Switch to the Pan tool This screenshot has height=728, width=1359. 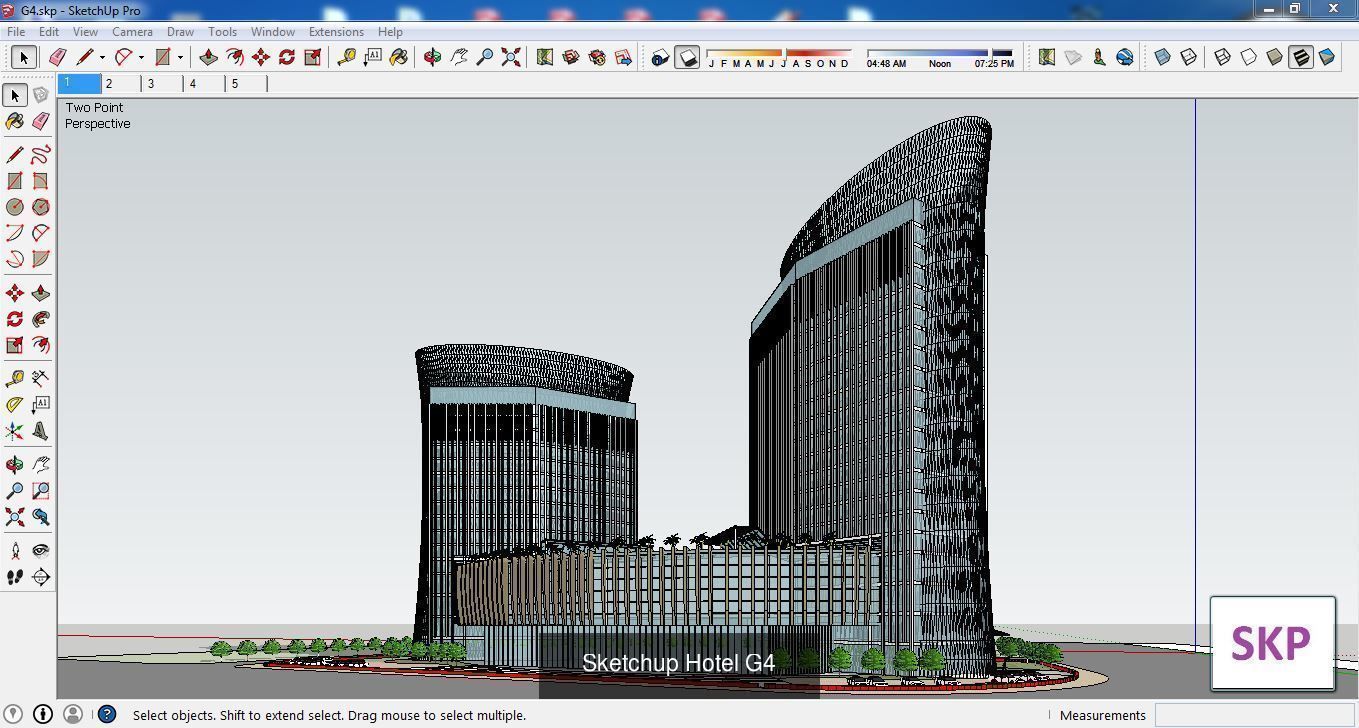(459, 57)
